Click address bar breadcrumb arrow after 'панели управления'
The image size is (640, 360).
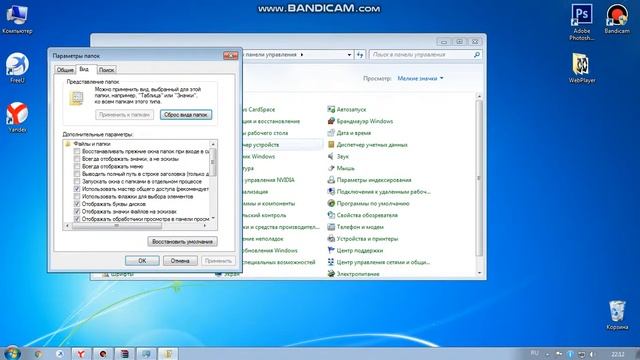click(x=302, y=54)
